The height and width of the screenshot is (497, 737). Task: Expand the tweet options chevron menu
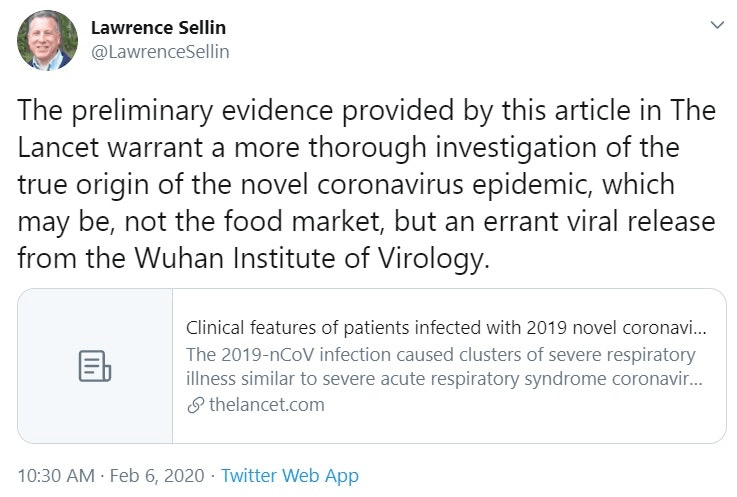(x=716, y=26)
